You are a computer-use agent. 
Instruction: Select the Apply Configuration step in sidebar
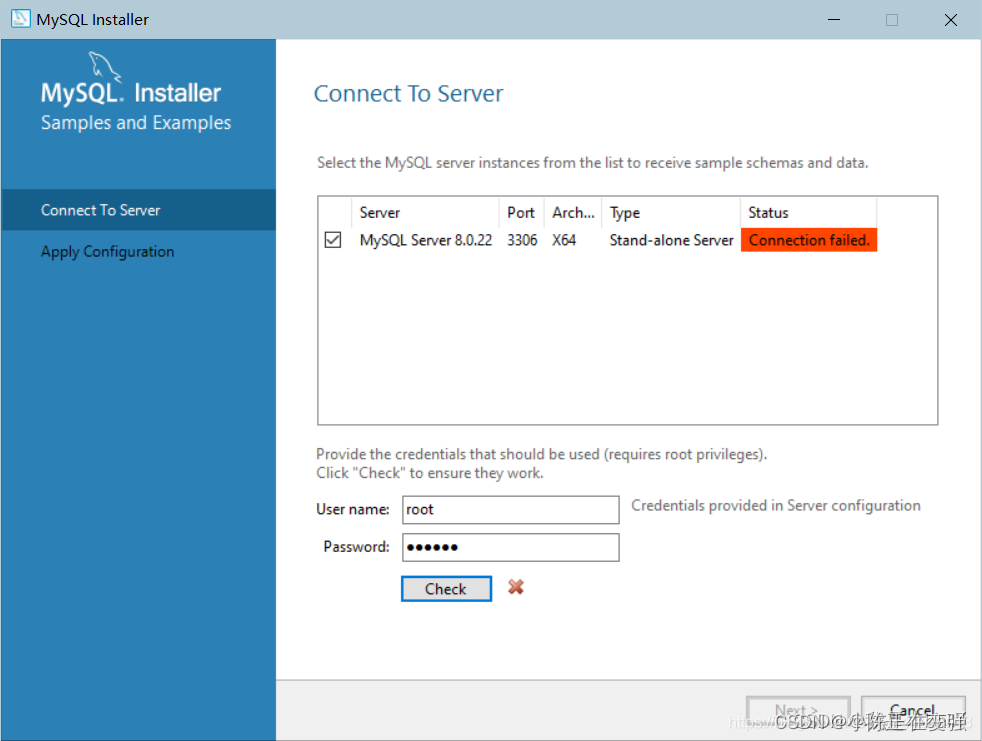[x=106, y=251]
